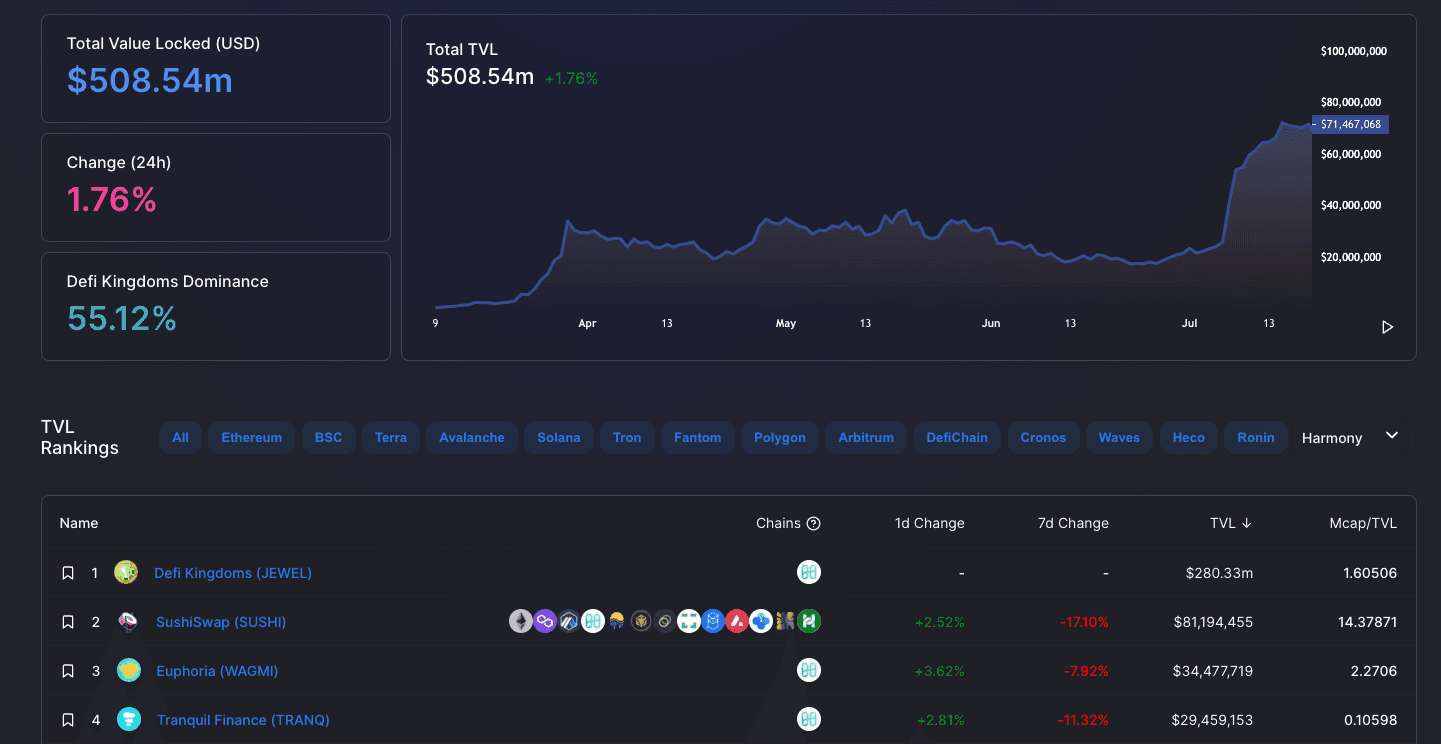1441x744 pixels.
Task: Expand the chain list chevron next to Harmony
Action: click(x=1391, y=436)
